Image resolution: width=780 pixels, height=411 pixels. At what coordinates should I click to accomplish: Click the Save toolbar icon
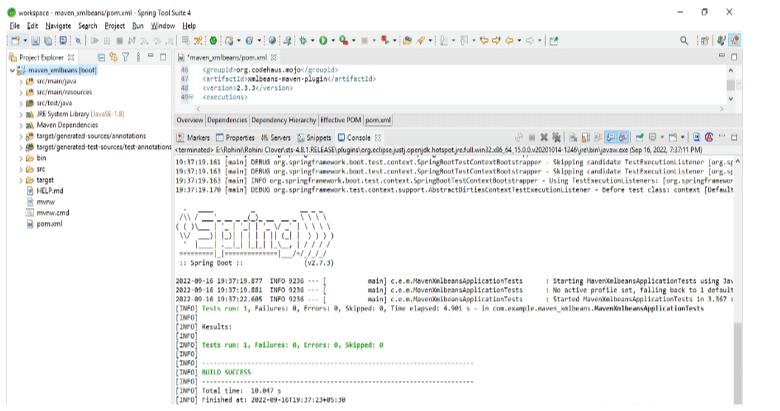pos(35,40)
